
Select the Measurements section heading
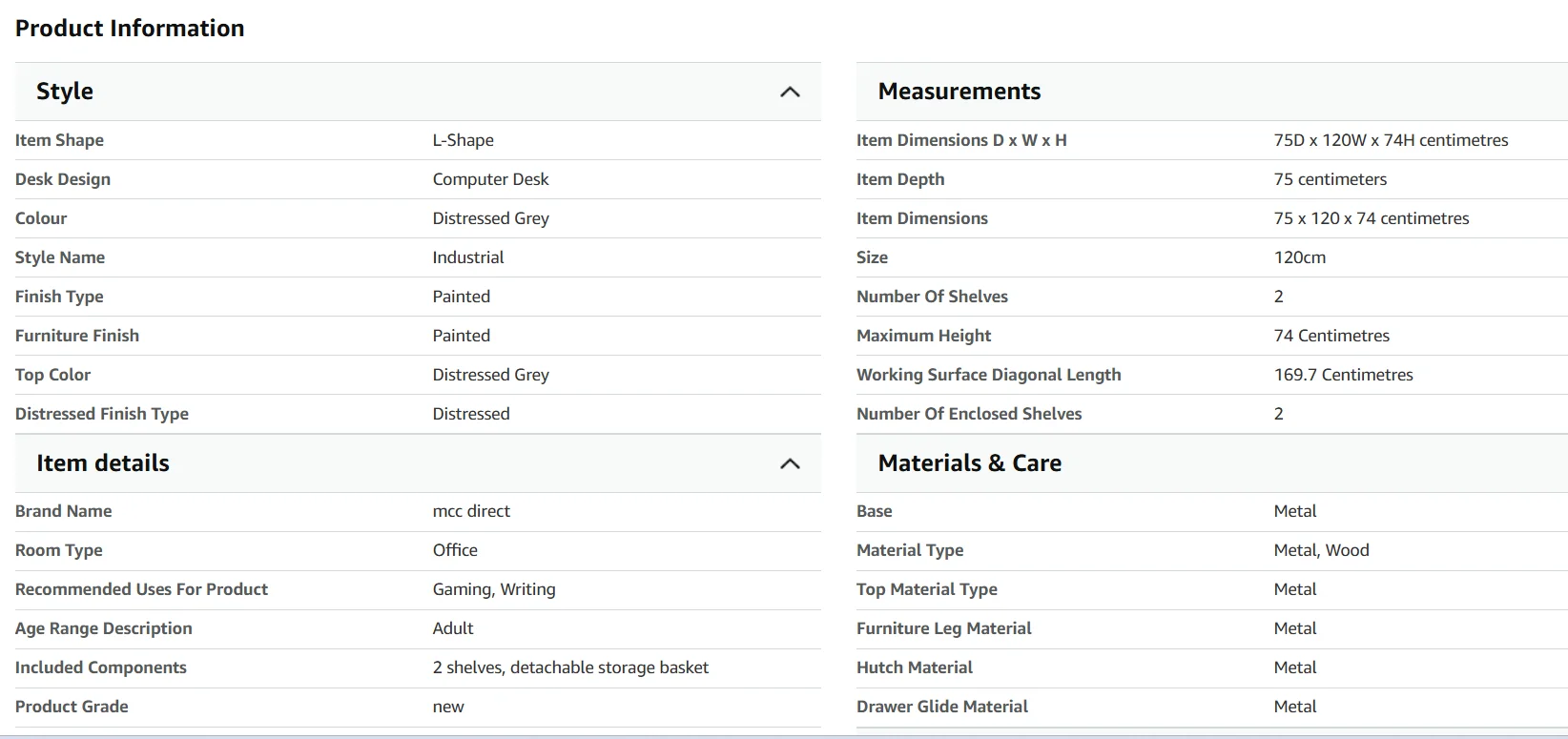(959, 92)
